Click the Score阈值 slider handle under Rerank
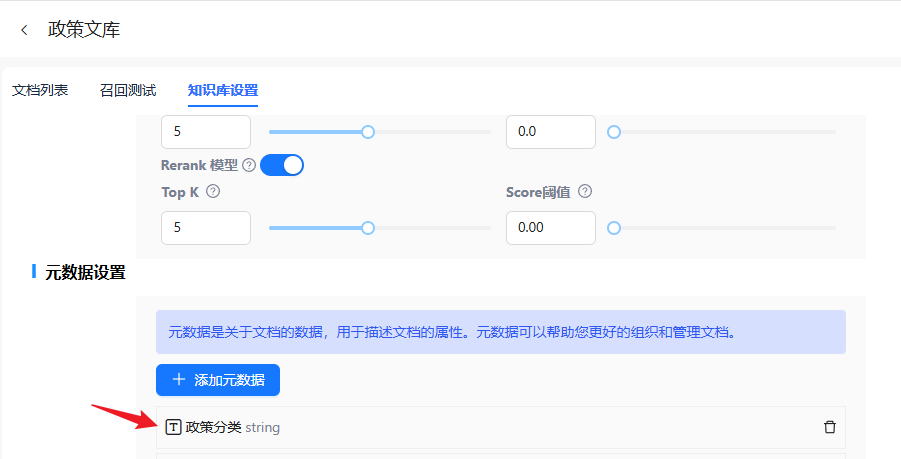Image resolution: width=901 pixels, height=459 pixels. 614,228
